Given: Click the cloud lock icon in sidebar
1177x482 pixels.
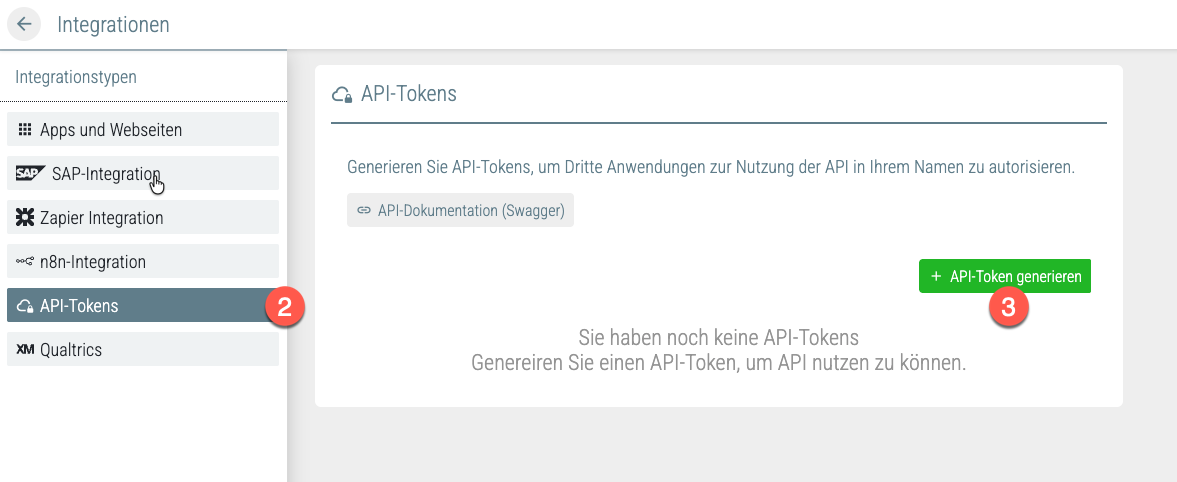Looking at the screenshot, I should coord(25,306).
